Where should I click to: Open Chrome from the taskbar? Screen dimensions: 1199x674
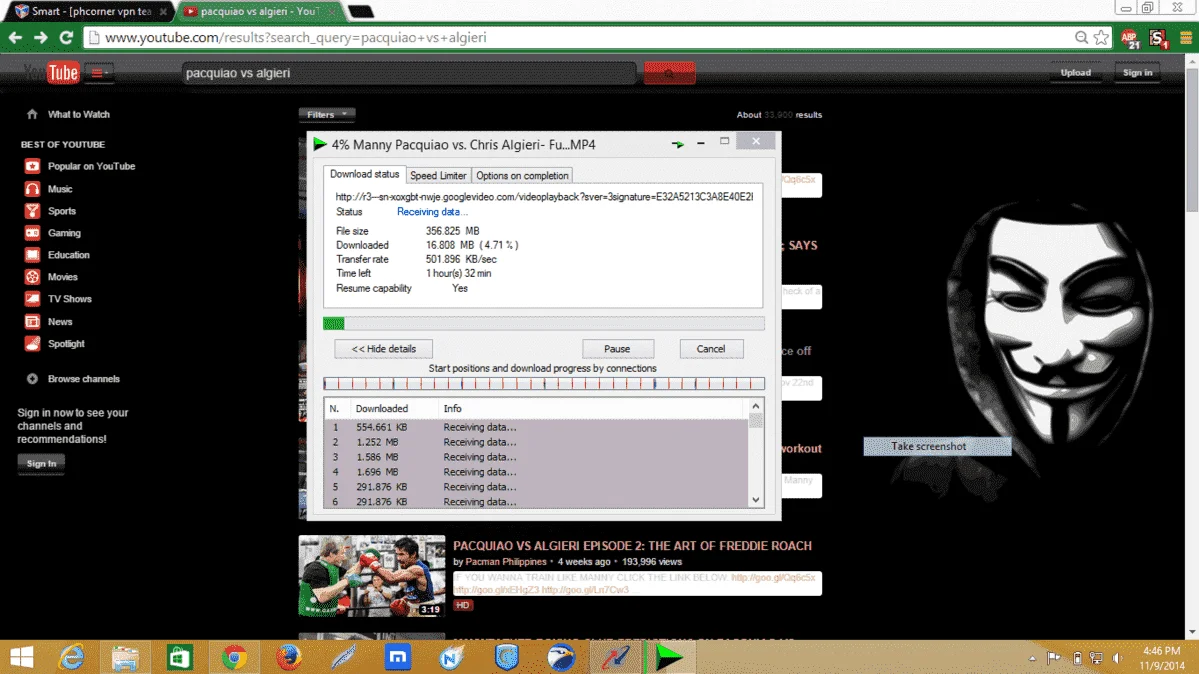pos(234,657)
